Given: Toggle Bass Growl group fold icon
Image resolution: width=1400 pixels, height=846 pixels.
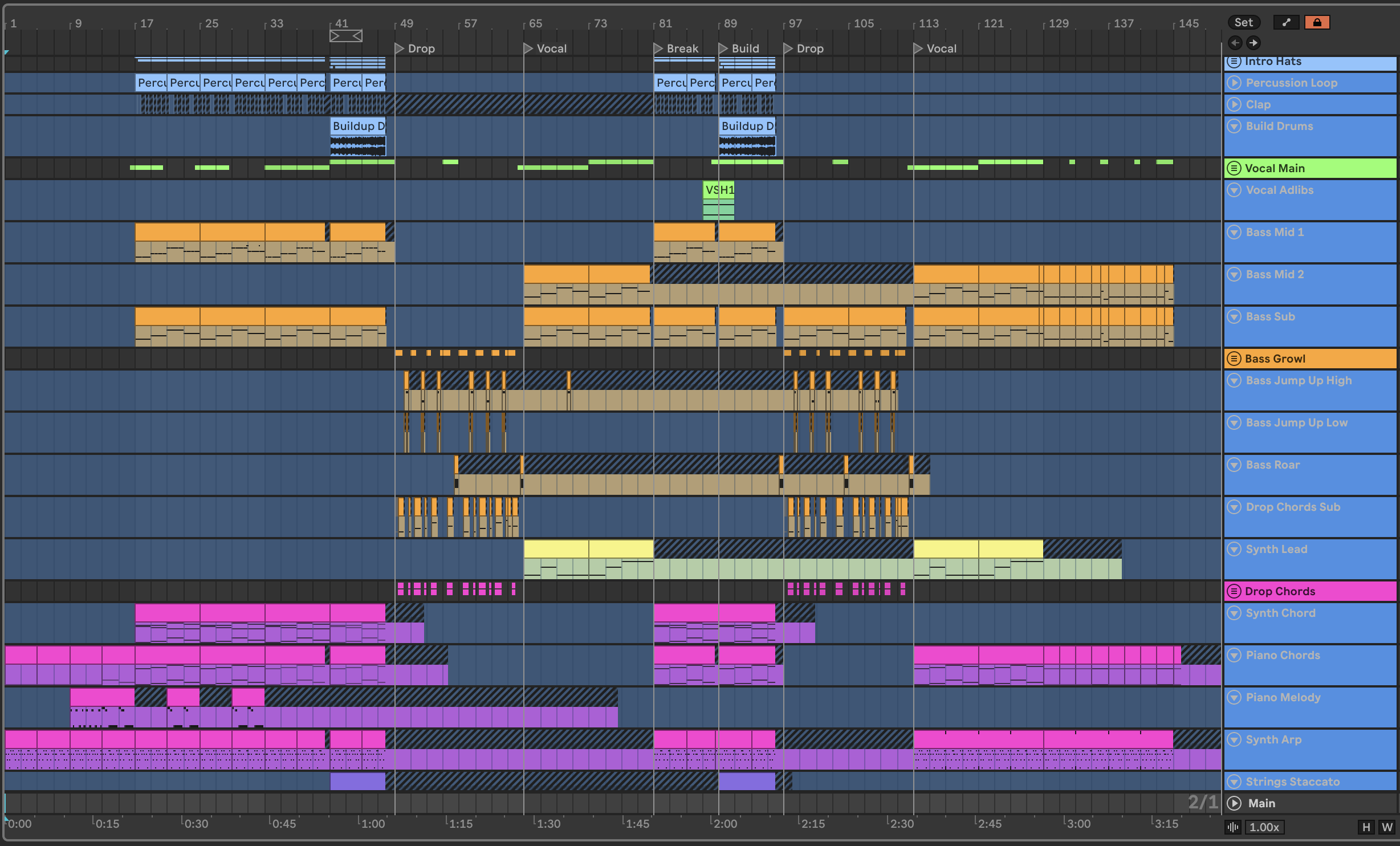Looking at the screenshot, I should click(x=1234, y=359).
